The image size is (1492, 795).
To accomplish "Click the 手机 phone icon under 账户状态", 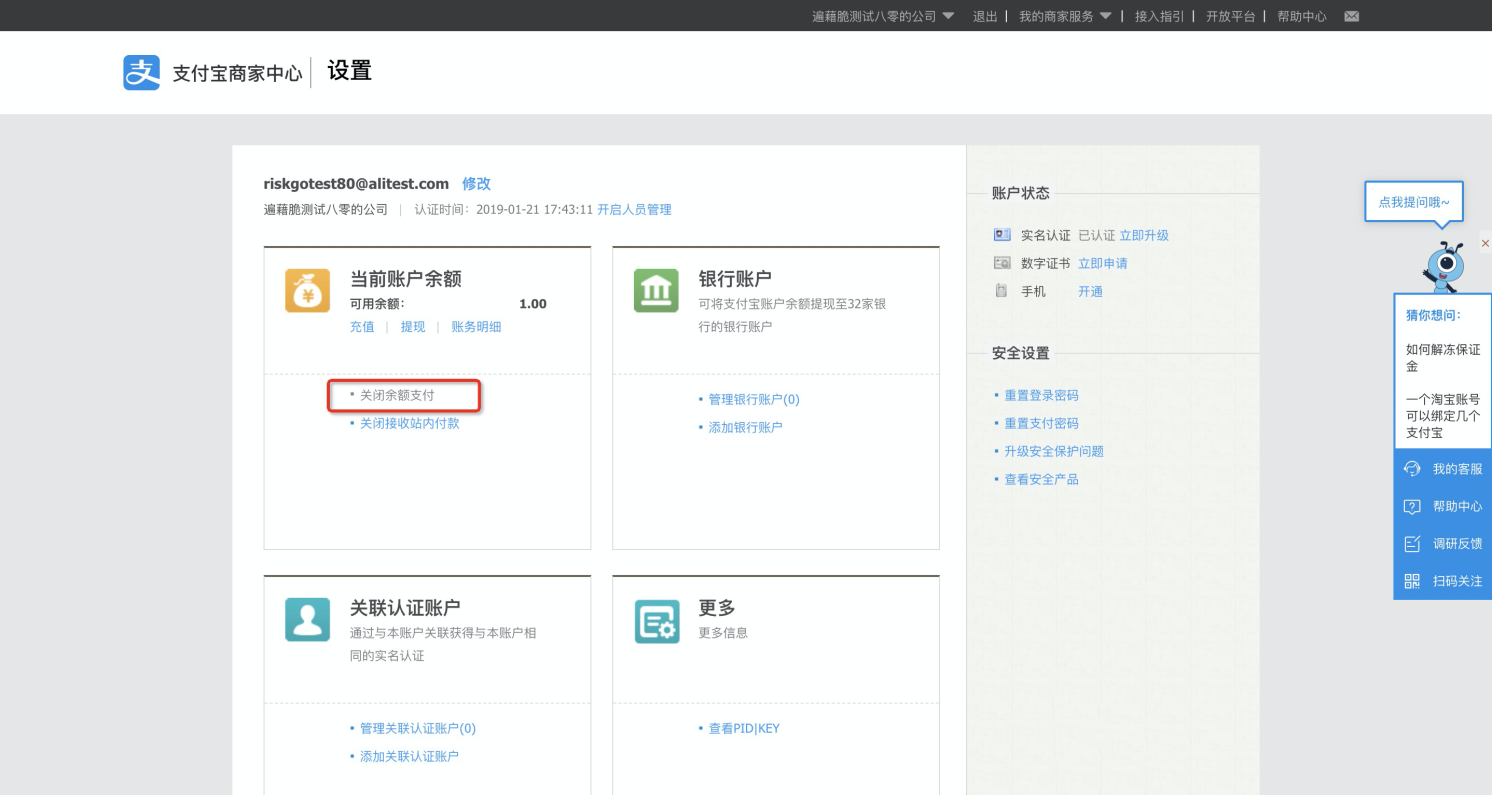I will [x=1001, y=291].
